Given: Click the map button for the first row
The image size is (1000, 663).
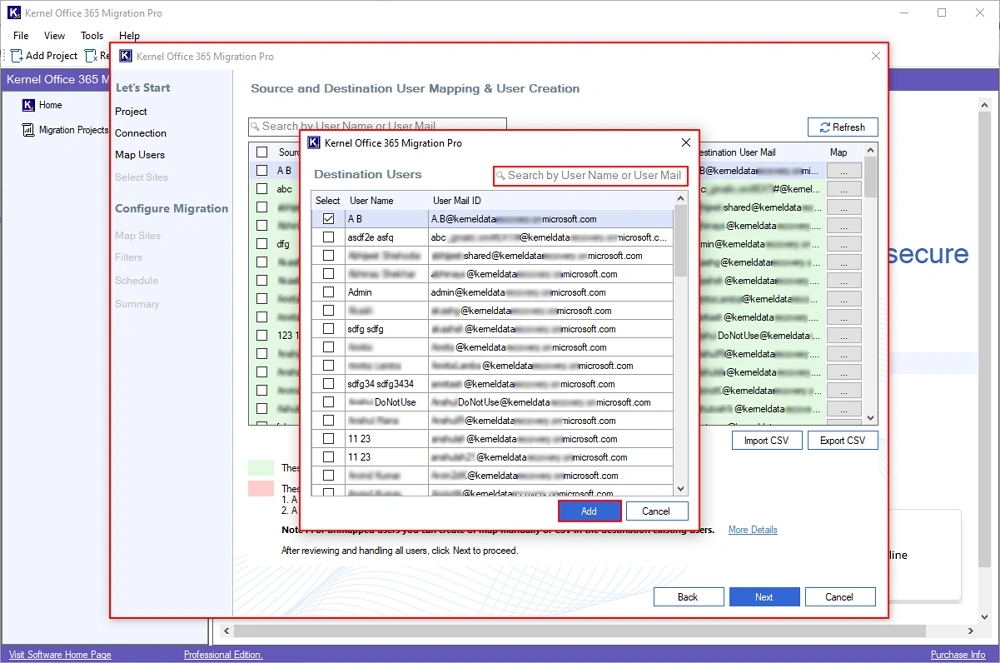Looking at the screenshot, I should point(844,171).
